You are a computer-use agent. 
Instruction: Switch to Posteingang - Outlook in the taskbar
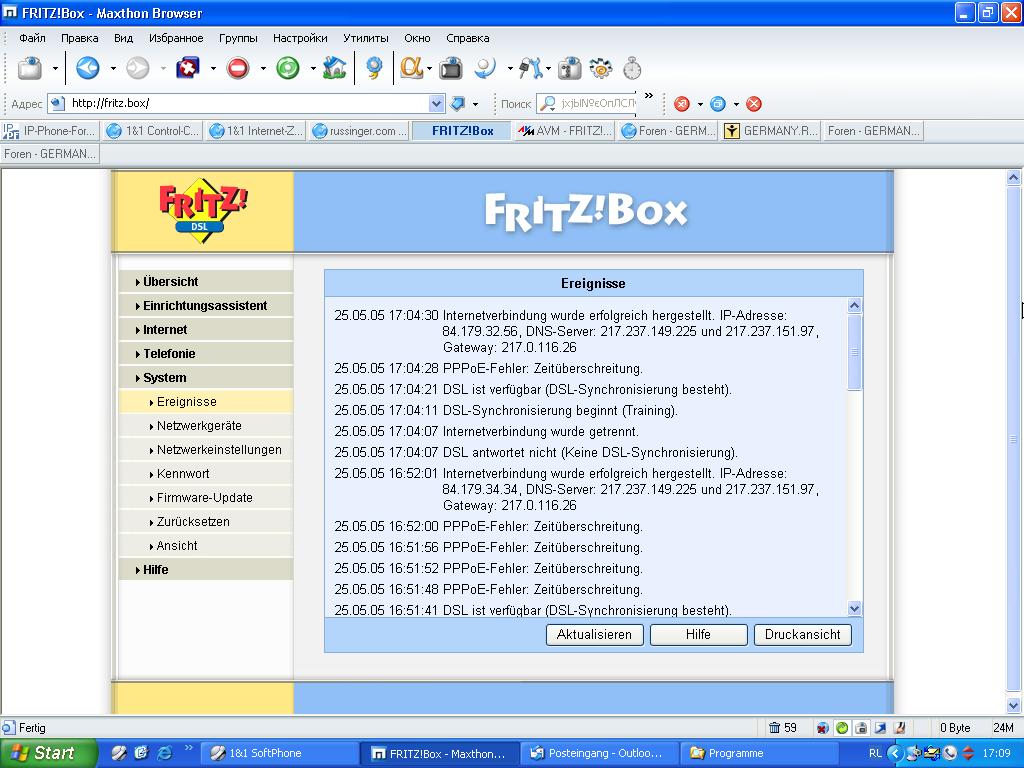[601, 753]
